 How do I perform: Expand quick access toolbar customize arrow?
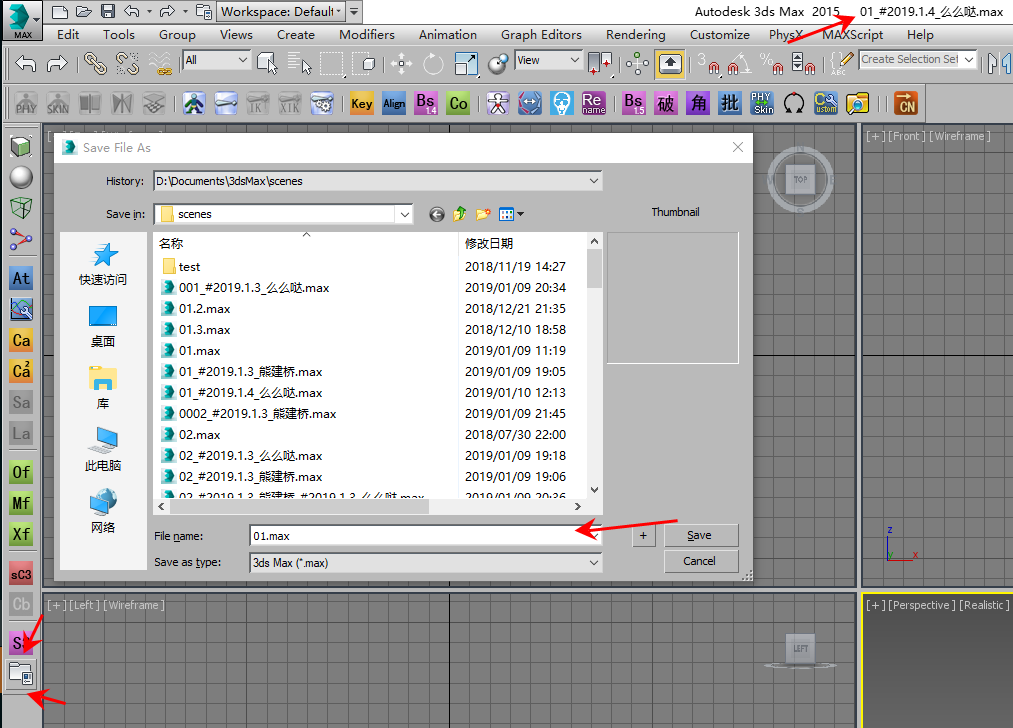354,12
